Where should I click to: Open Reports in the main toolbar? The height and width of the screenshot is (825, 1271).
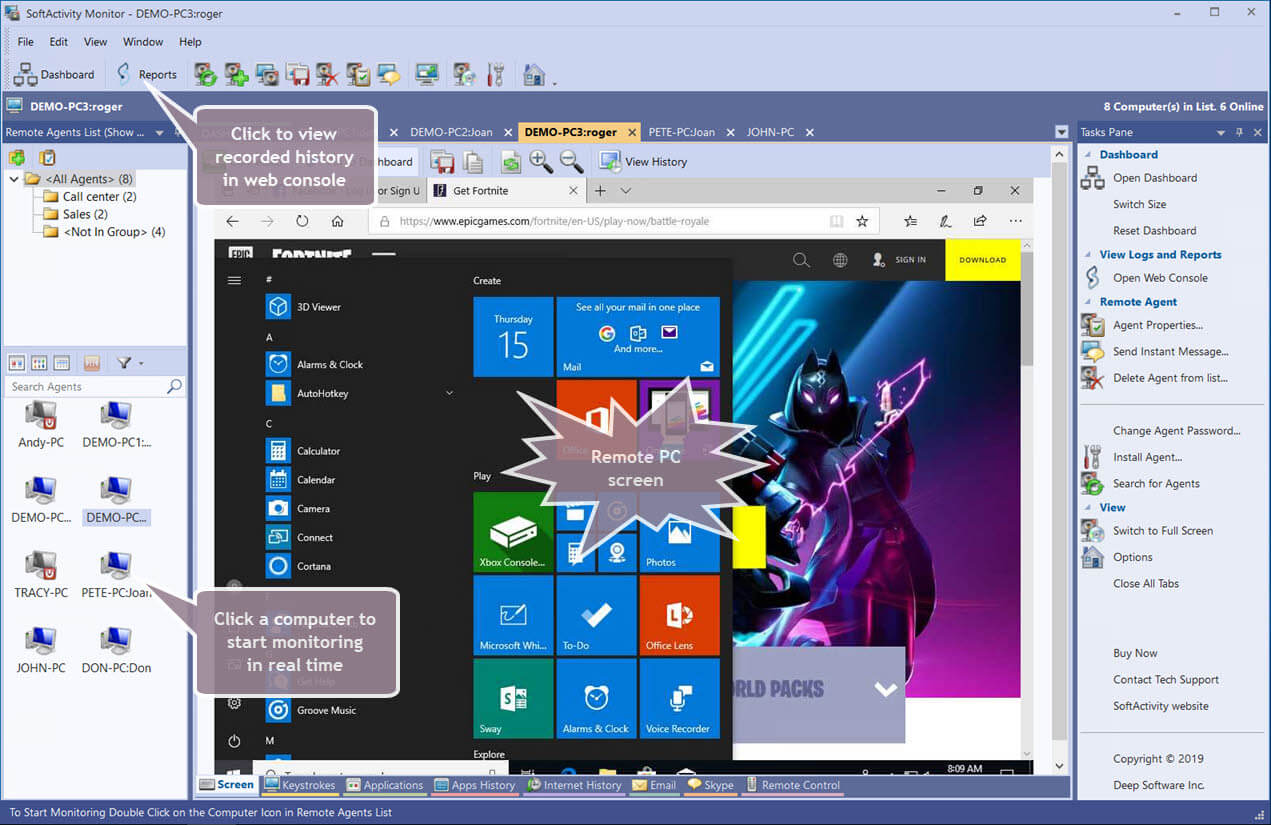[x=146, y=74]
